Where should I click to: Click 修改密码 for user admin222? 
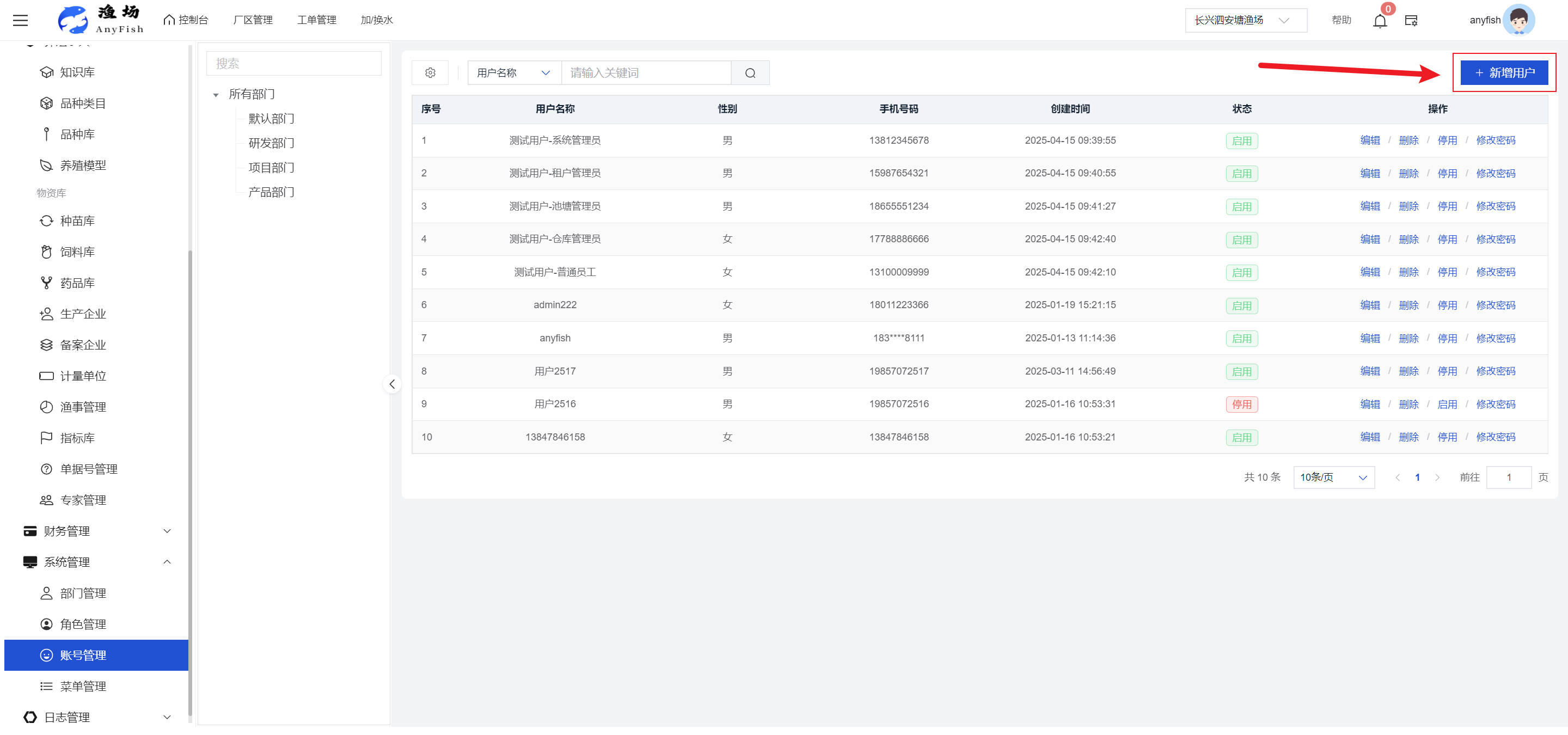click(1495, 305)
